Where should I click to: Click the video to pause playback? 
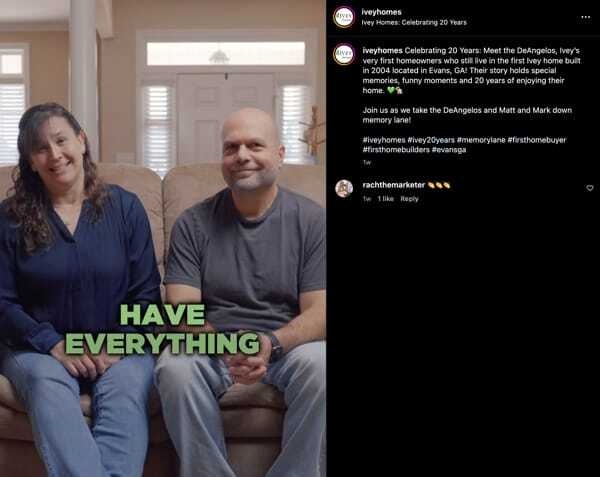pyautogui.click(x=163, y=238)
